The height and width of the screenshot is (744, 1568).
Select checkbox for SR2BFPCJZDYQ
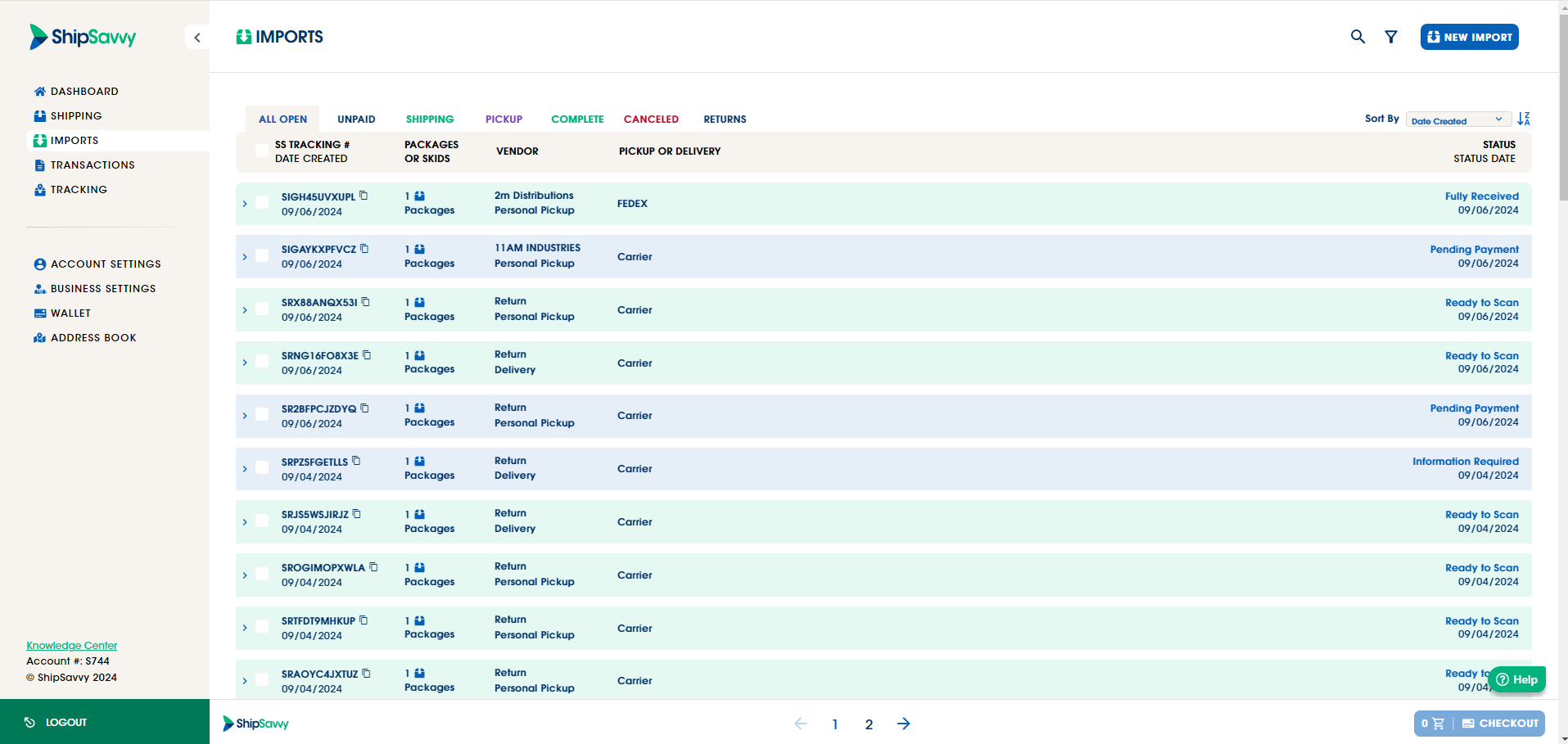262,414
